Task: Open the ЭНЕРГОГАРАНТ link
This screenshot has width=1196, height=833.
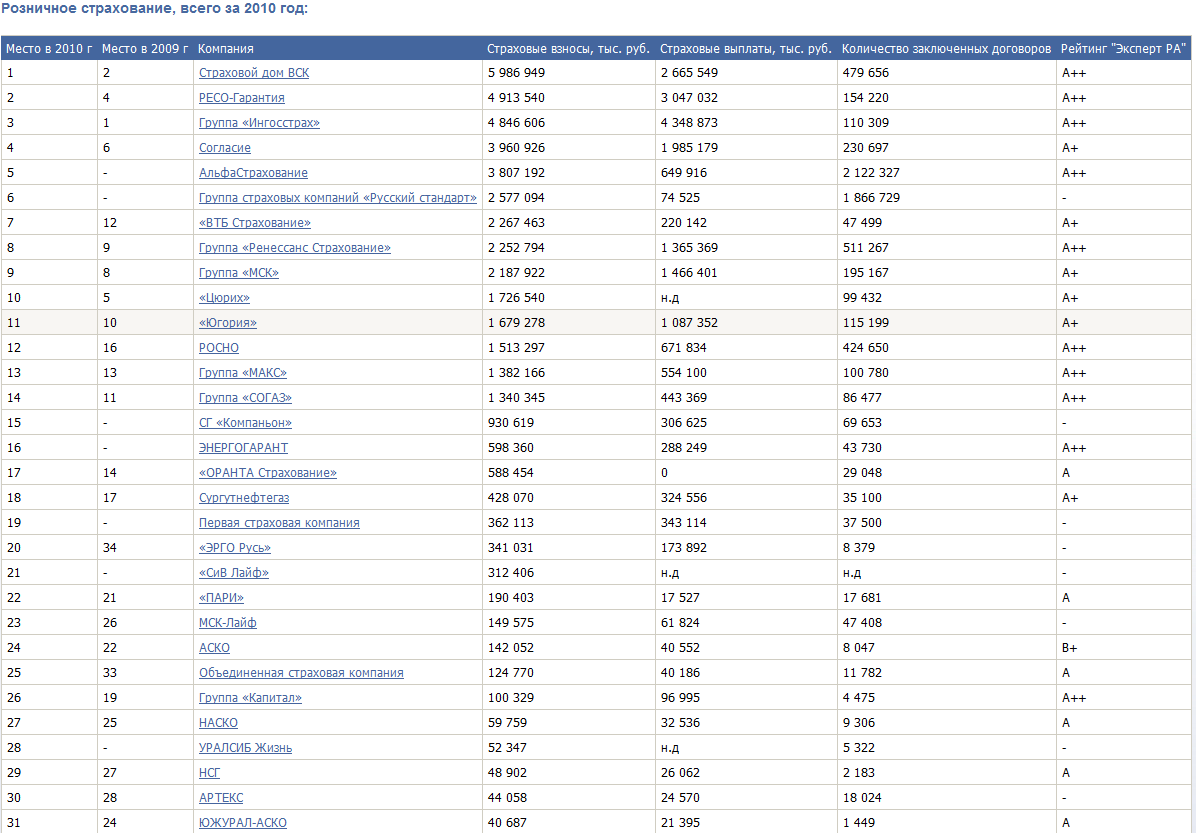Action: 243,448
